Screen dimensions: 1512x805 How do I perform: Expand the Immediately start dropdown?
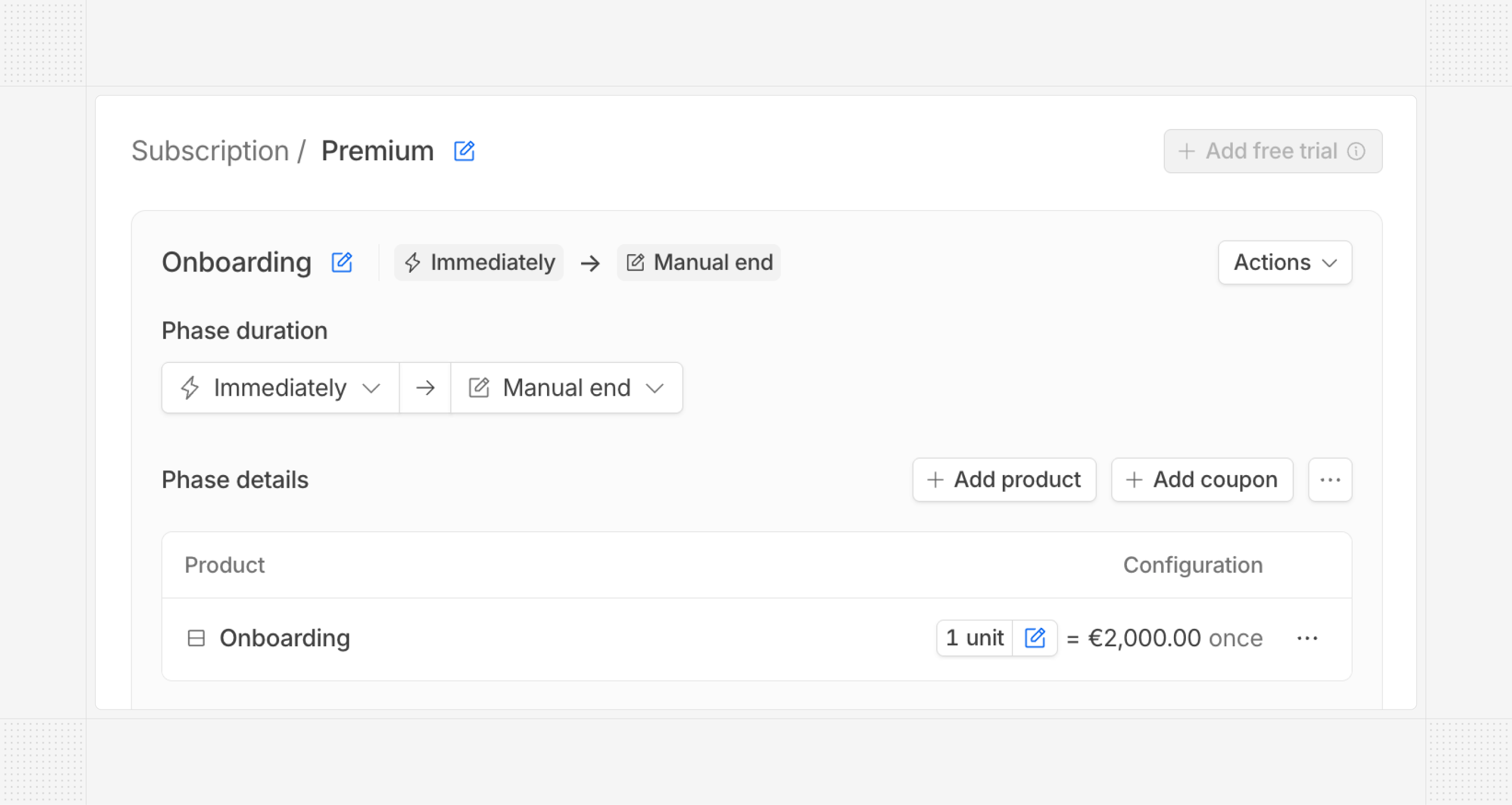point(281,388)
